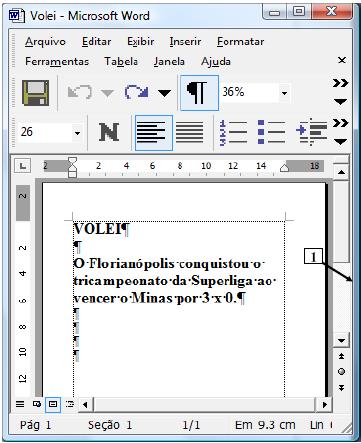Viewport: 361px width, 443px height.
Task: Click the word Florianópolis in document
Action: click(x=132, y=264)
